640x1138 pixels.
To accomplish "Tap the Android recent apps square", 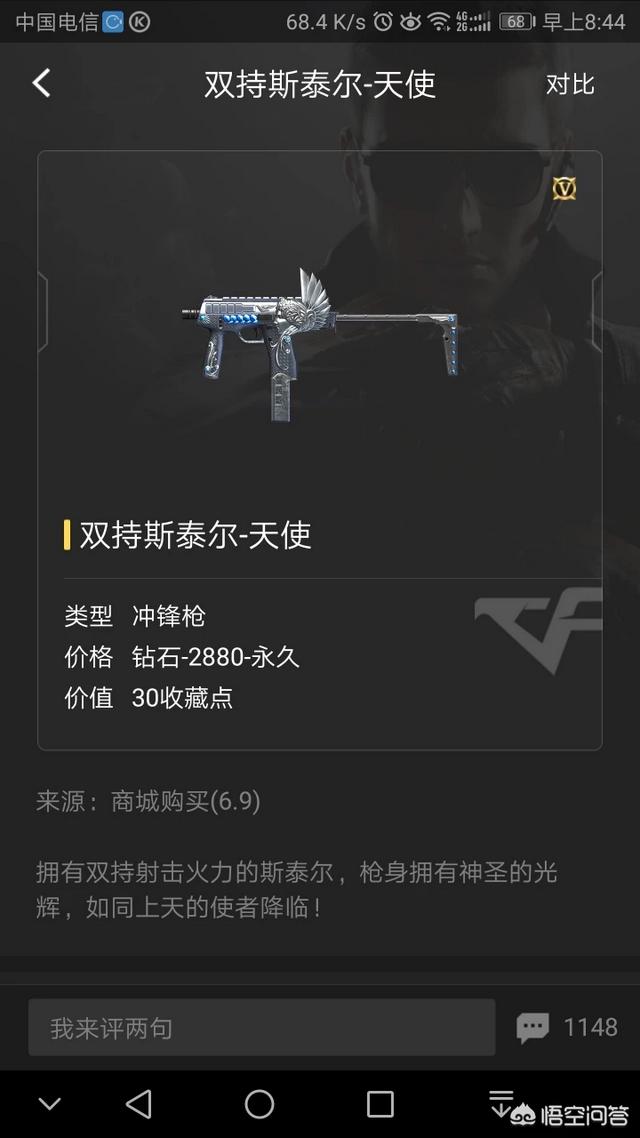I will click(x=380, y=1104).
